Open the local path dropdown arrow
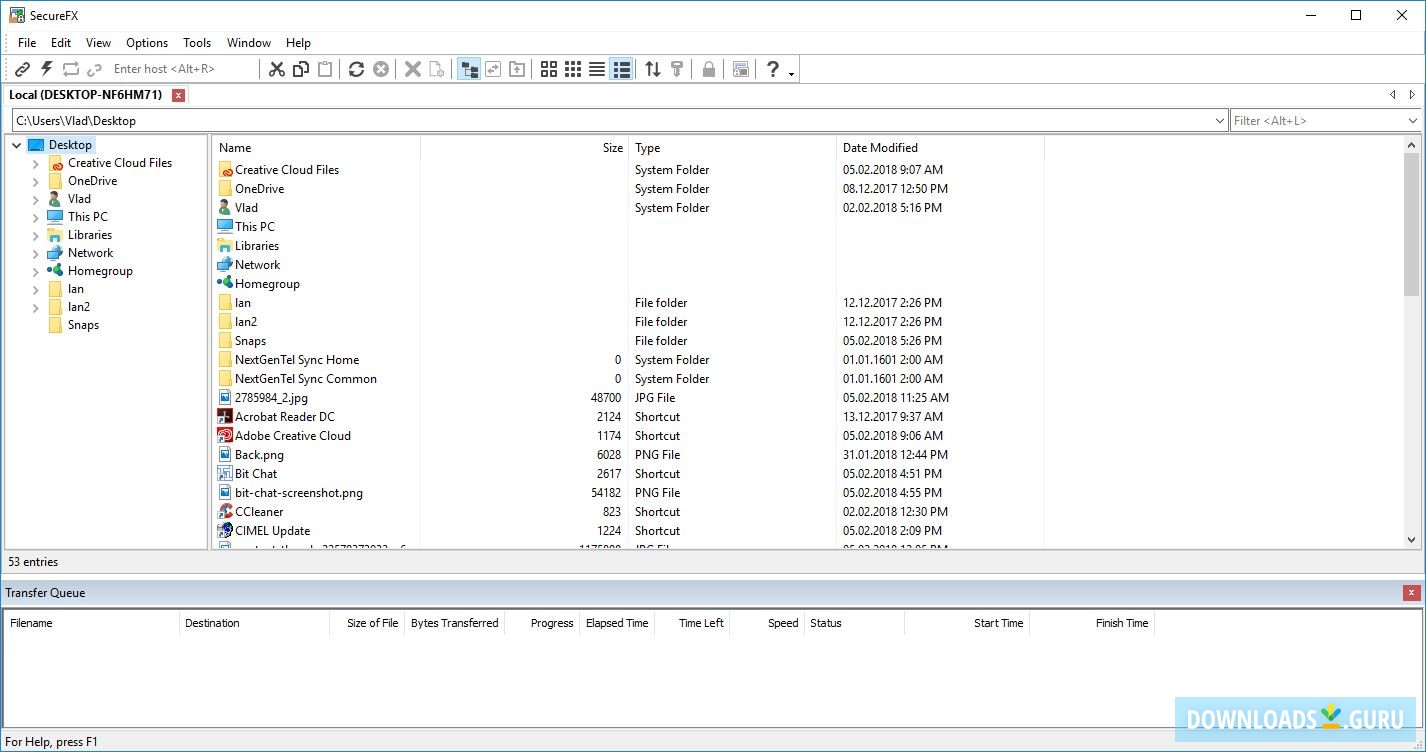The height and width of the screenshot is (752, 1426). click(1219, 121)
